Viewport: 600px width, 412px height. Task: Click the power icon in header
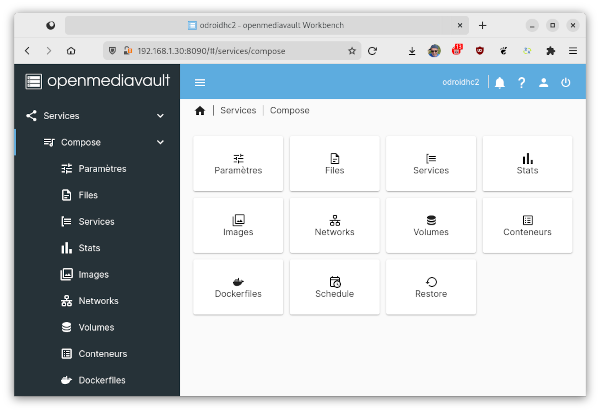point(566,82)
